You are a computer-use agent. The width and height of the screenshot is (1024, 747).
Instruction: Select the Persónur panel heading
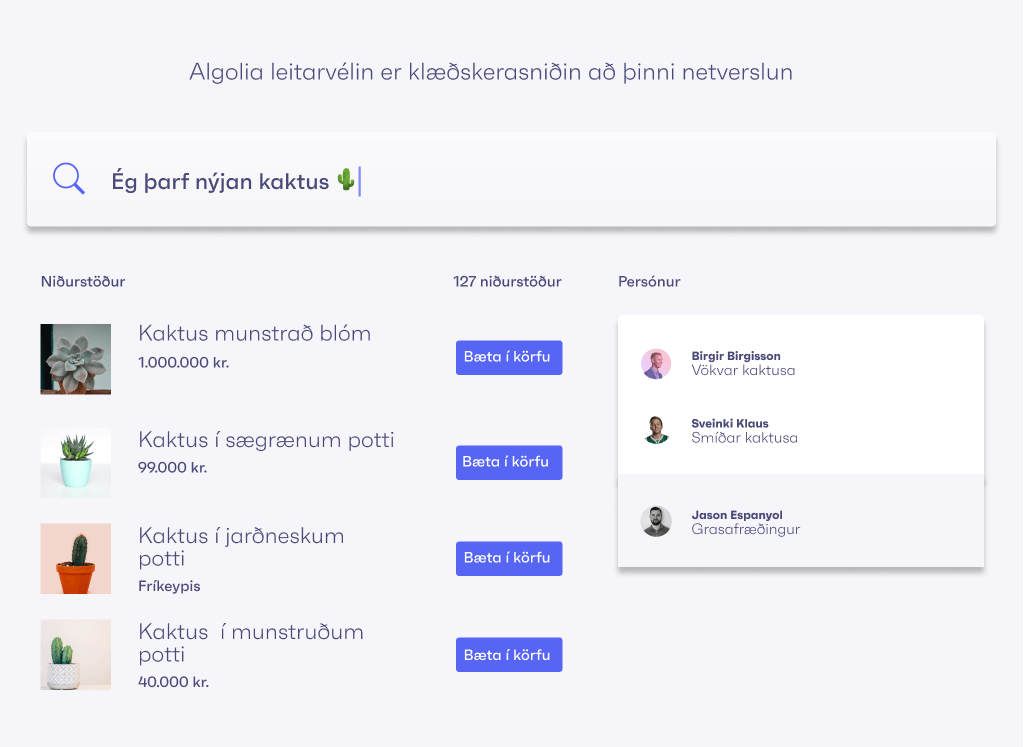(649, 281)
